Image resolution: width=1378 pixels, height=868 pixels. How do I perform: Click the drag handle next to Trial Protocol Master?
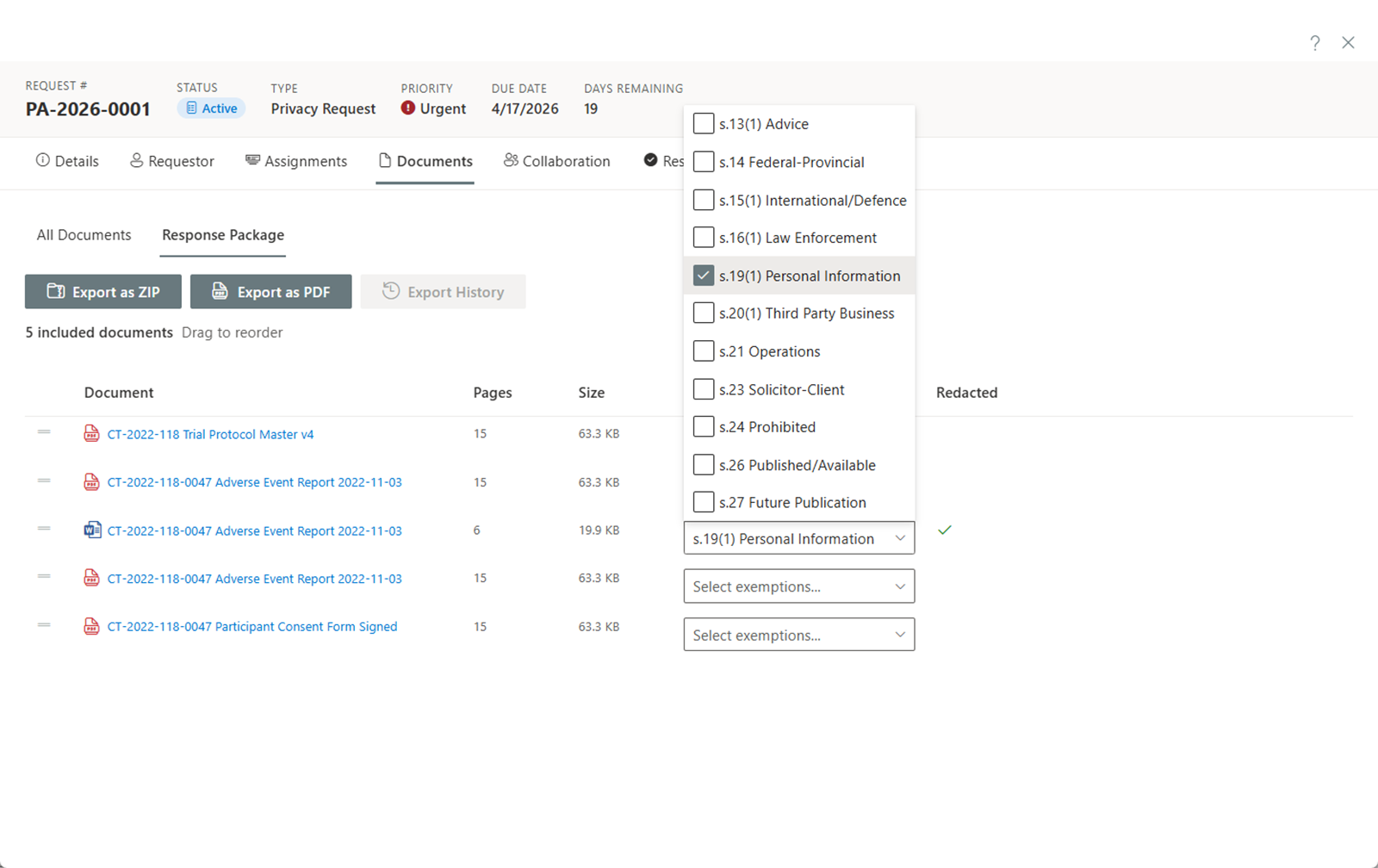pyautogui.click(x=44, y=433)
